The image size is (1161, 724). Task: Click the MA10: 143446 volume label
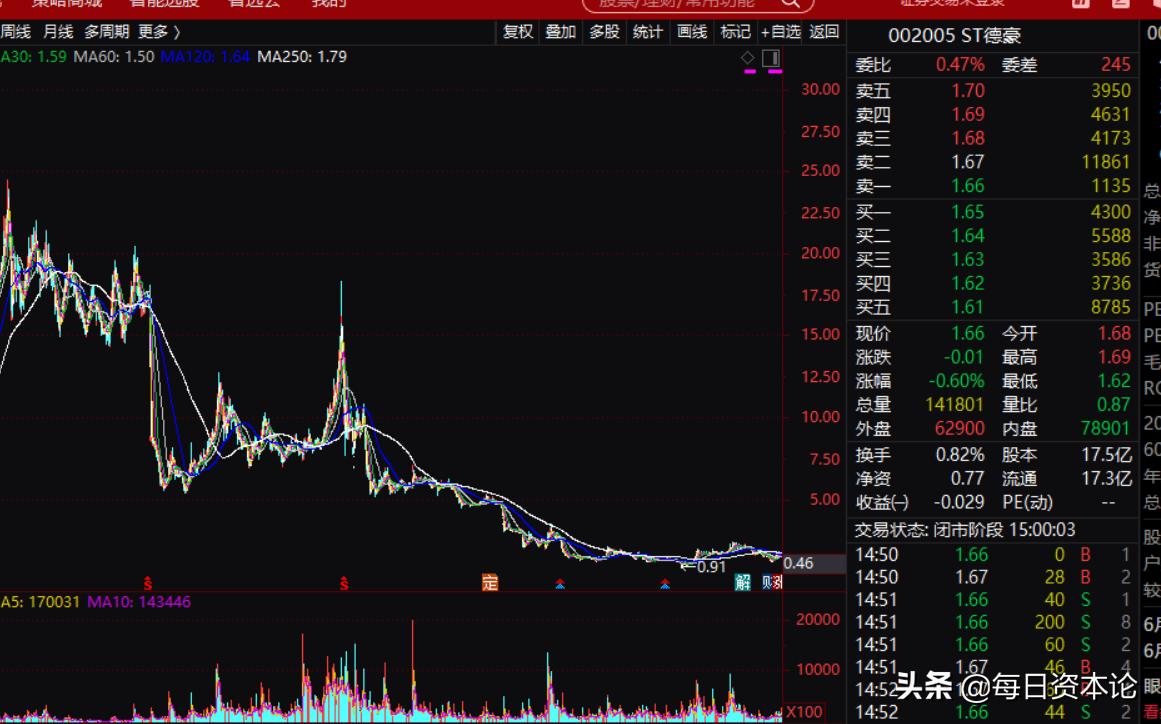pos(139,602)
